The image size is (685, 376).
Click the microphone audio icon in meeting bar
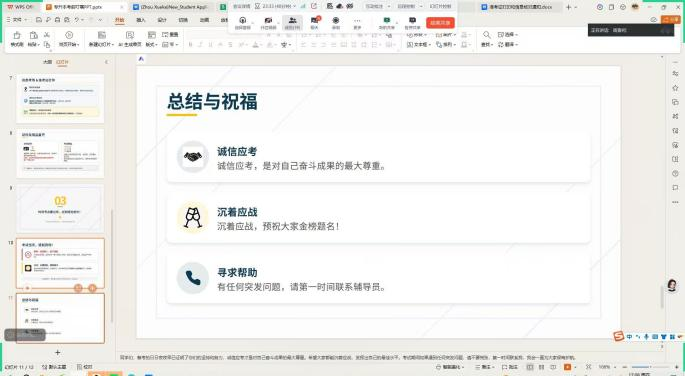242,21
